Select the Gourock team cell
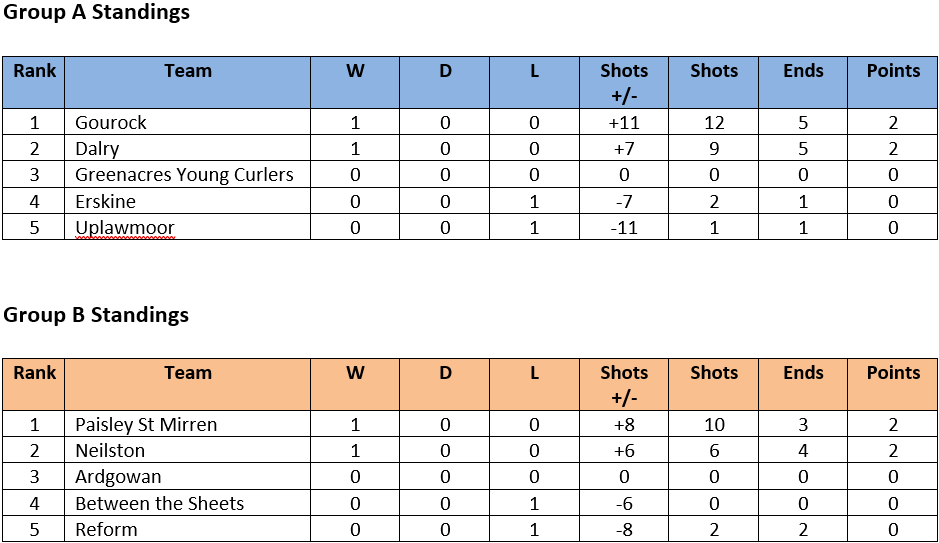Screen dimensions: 939x543 (111, 123)
